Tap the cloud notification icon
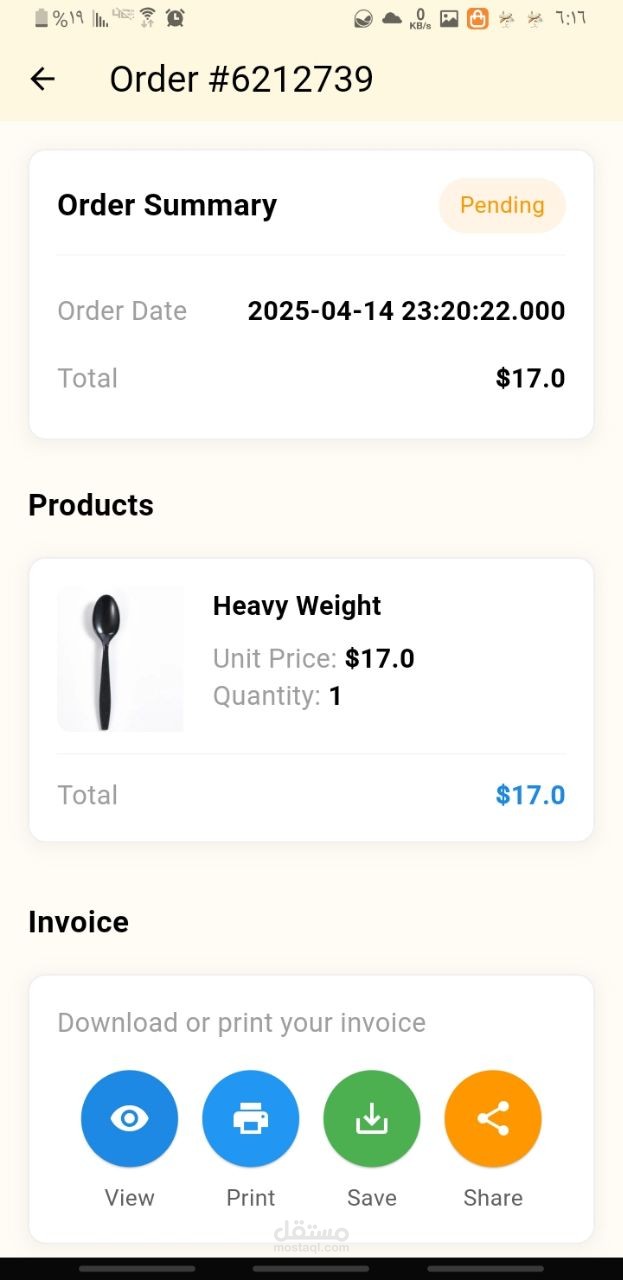623x1280 pixels. pyautogui.click(x=392, y=18)
